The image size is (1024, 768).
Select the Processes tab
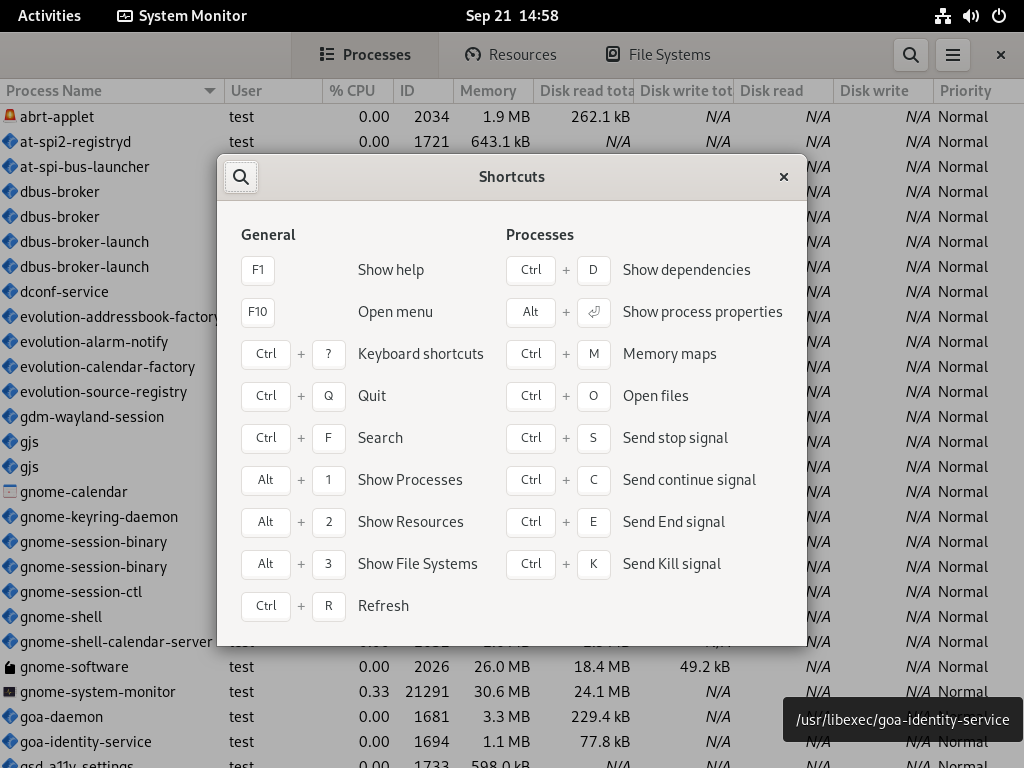click(365, 55)
